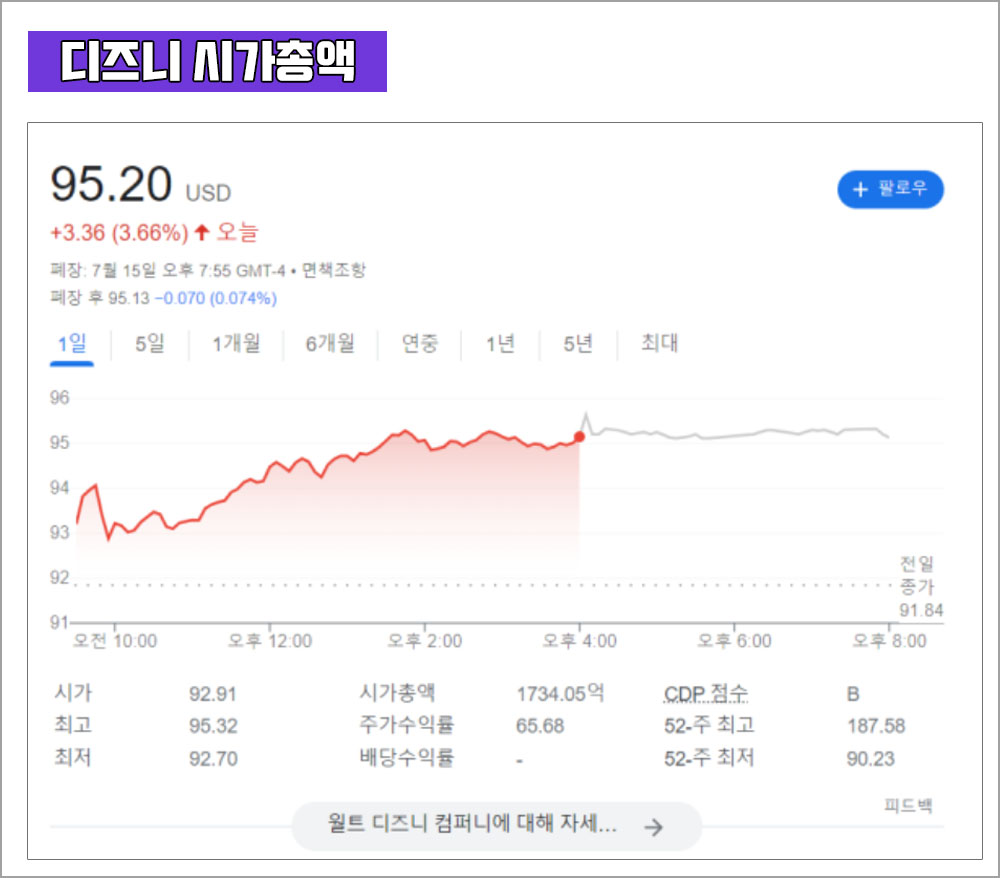Switch to the 6개월 chart range tab

330,344
